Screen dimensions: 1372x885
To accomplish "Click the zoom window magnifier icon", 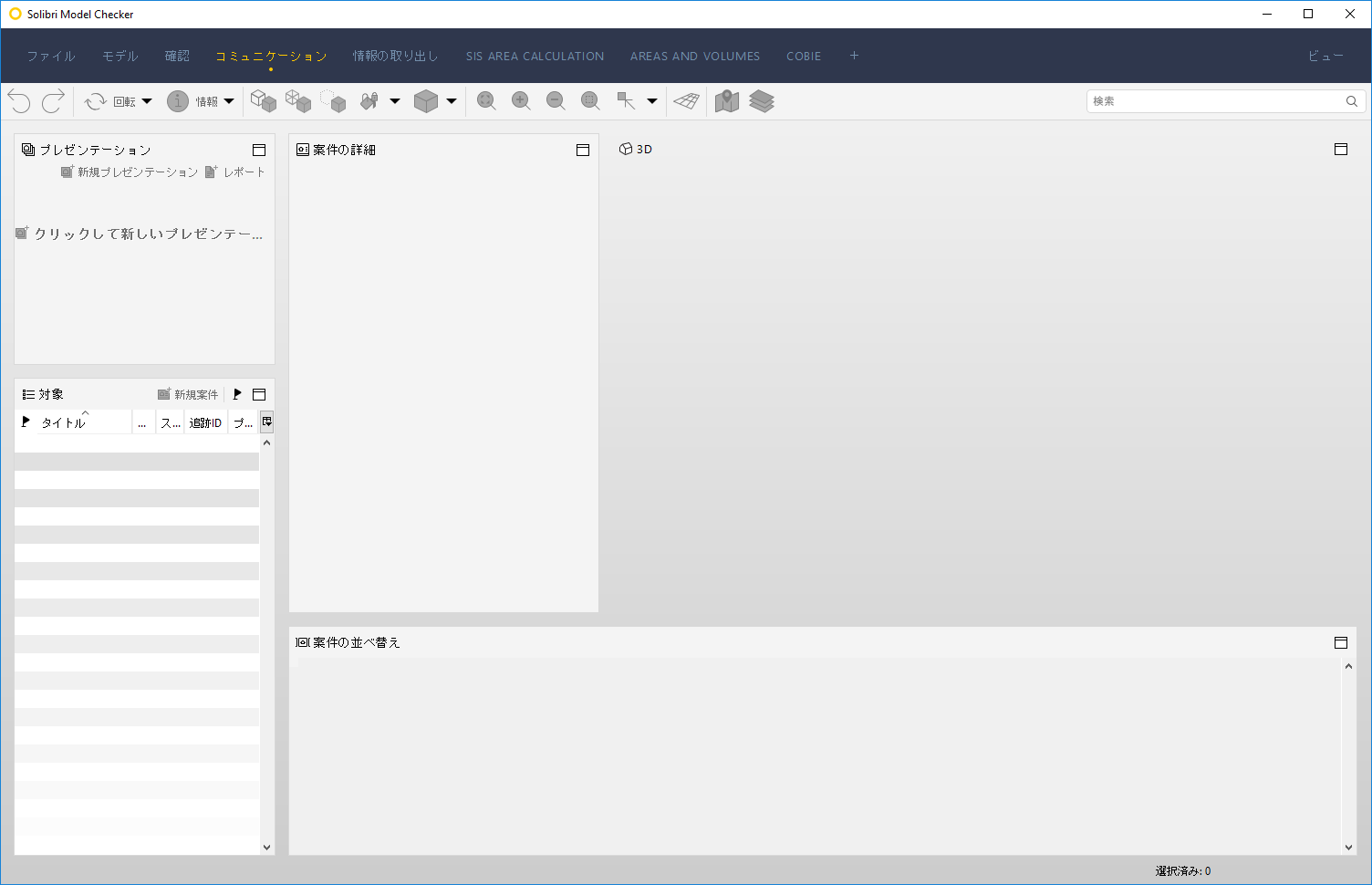I will pos(590,101).
